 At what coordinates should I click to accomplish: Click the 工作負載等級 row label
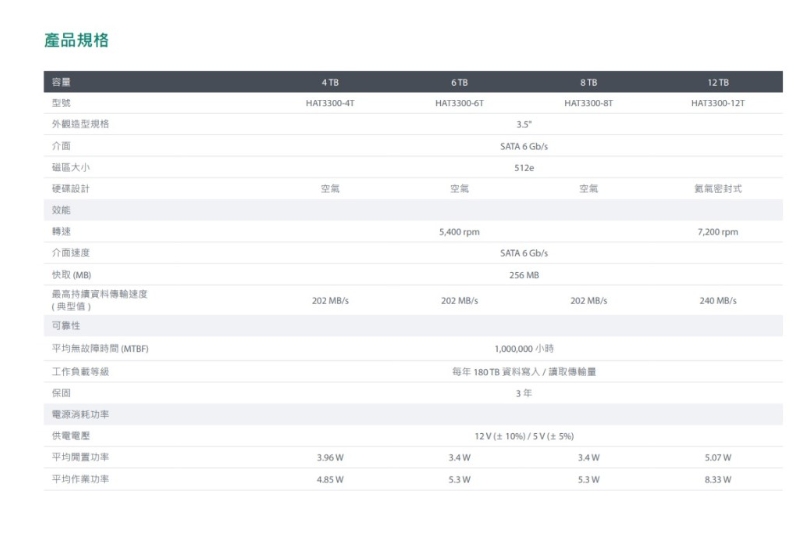[x=80, y=371]
